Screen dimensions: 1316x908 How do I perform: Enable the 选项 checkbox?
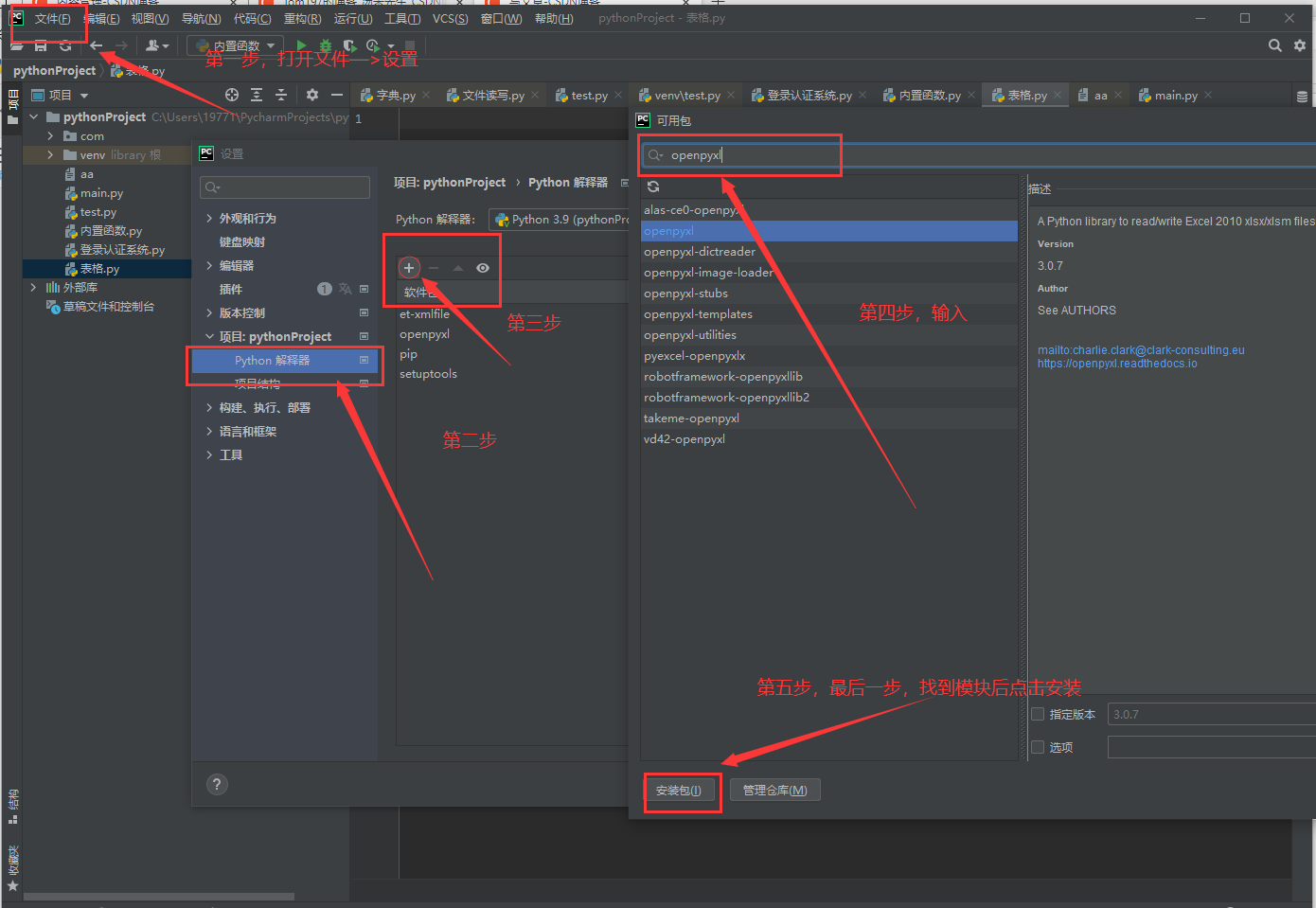tap(1038, 747)
